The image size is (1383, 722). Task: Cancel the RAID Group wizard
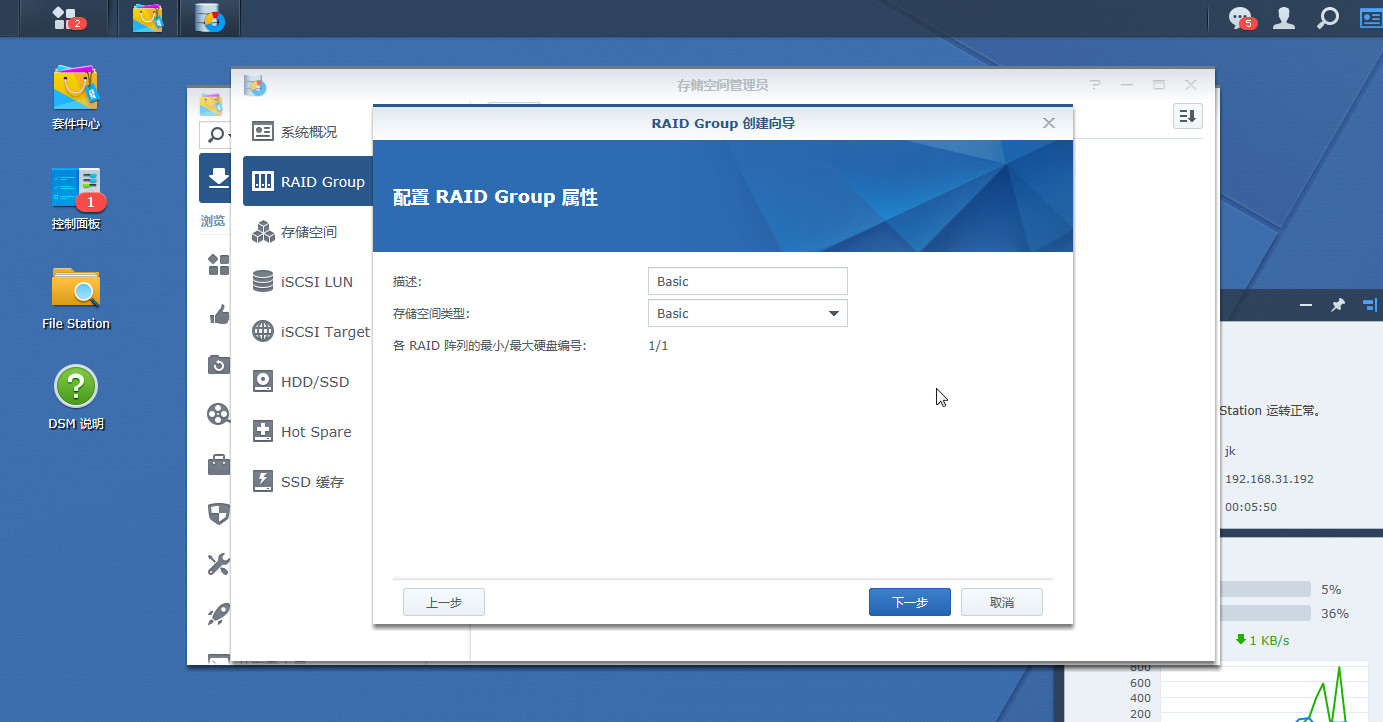(x=1001, y=602)
